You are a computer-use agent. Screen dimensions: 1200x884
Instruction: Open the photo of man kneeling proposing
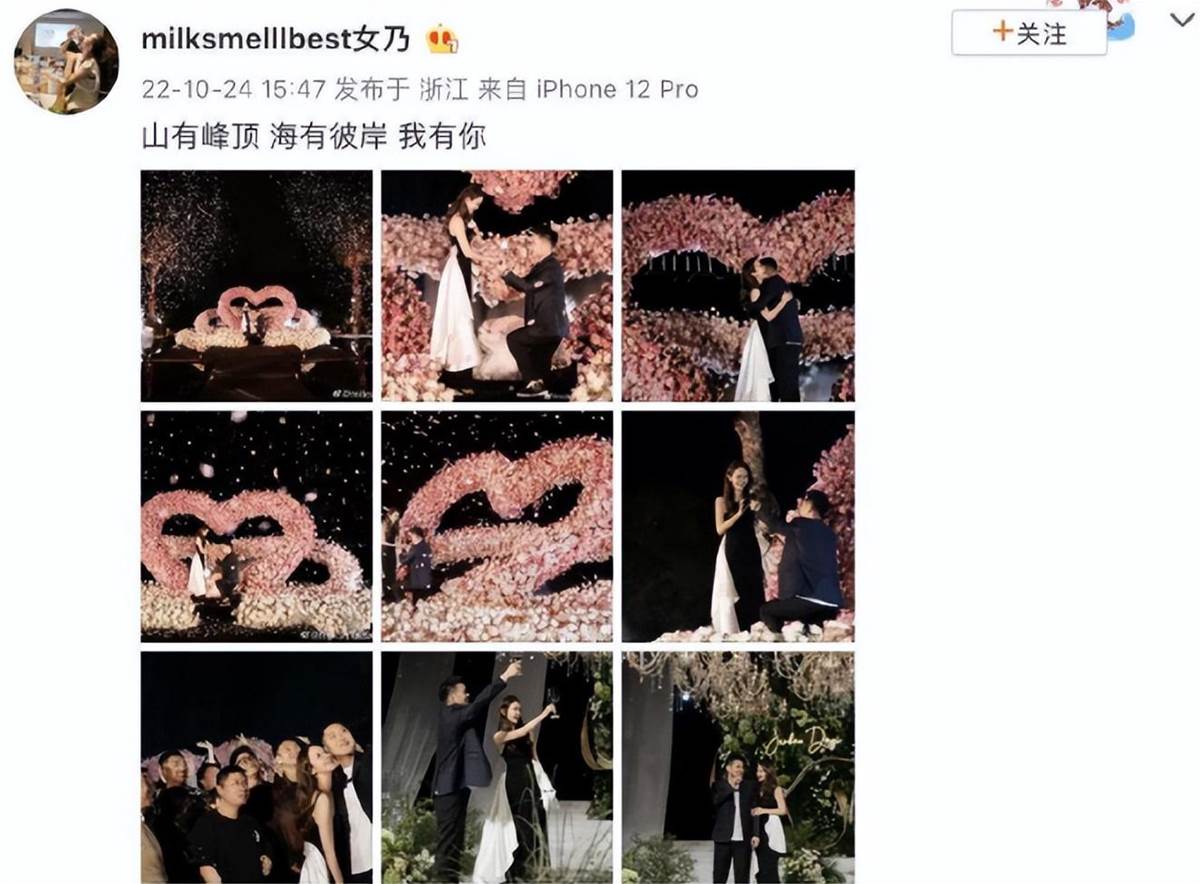[497, 286]
